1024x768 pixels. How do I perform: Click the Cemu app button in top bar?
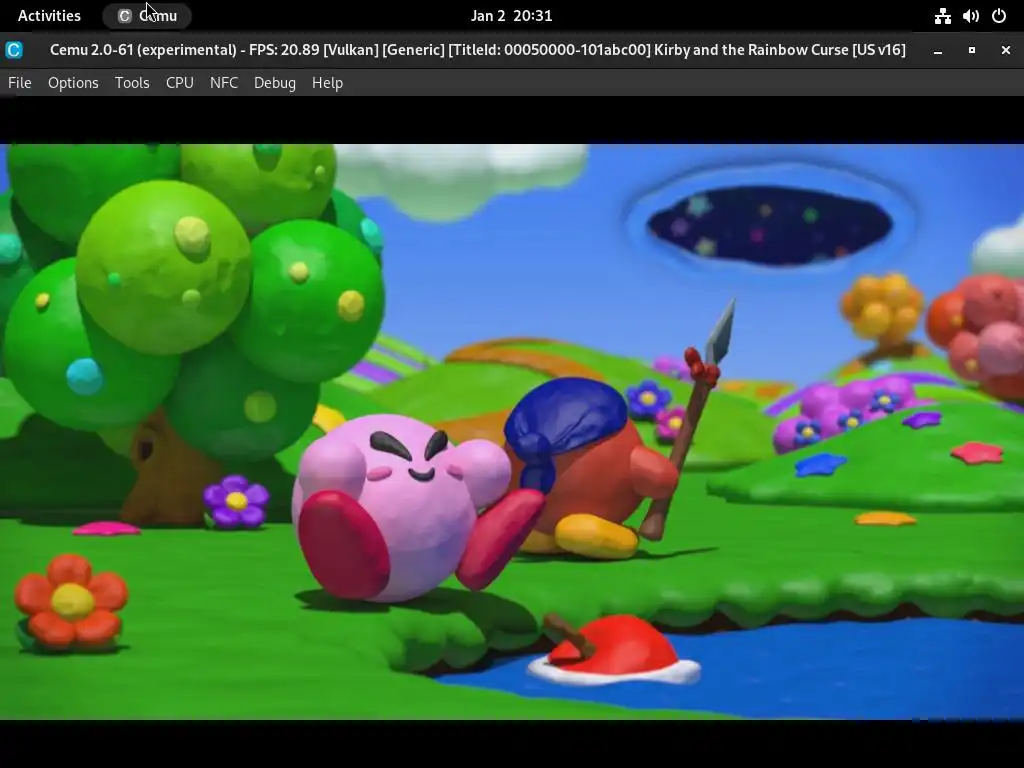point(147,16)
